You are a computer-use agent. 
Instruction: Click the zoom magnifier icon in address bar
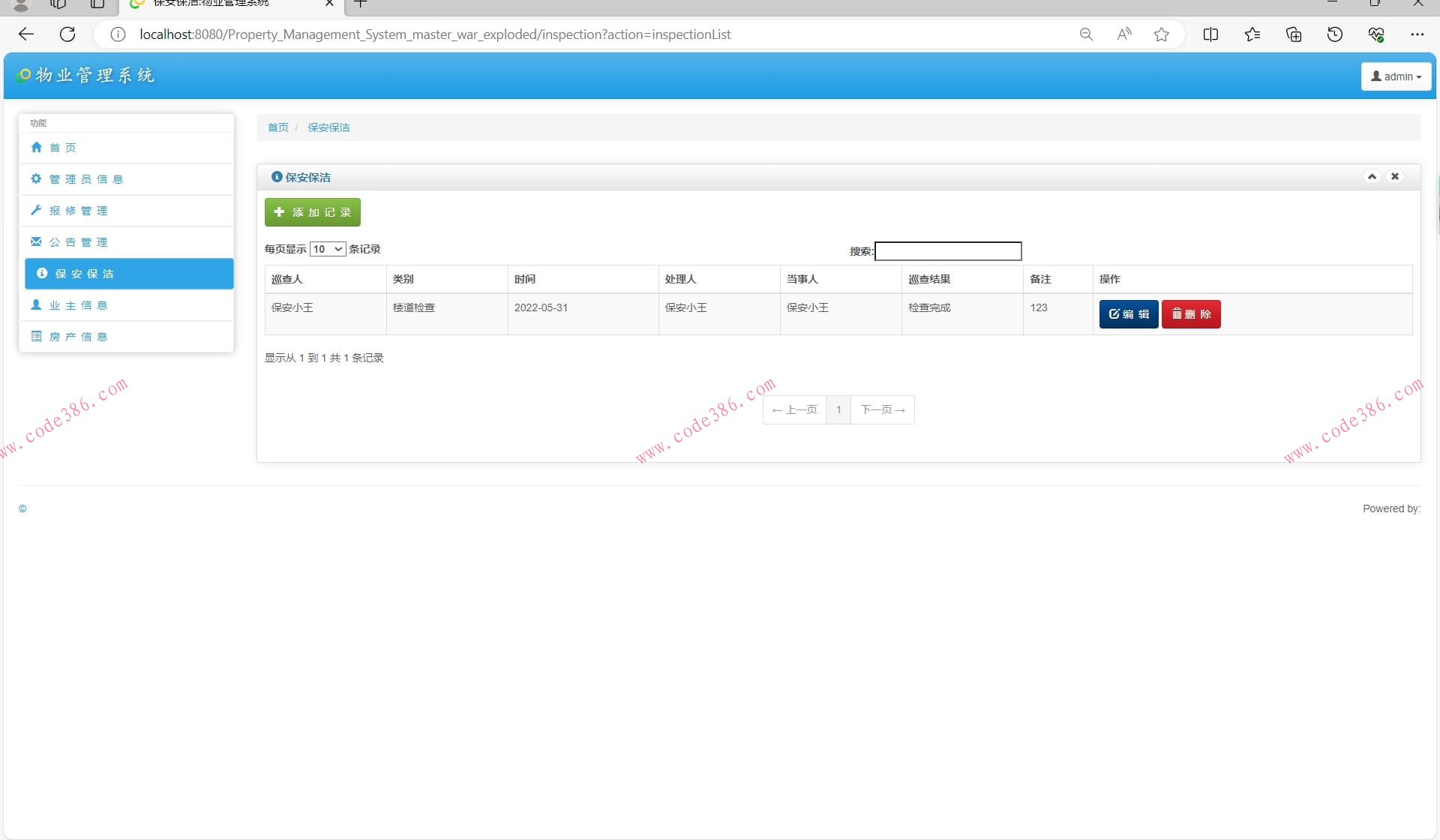(1085, 34)
